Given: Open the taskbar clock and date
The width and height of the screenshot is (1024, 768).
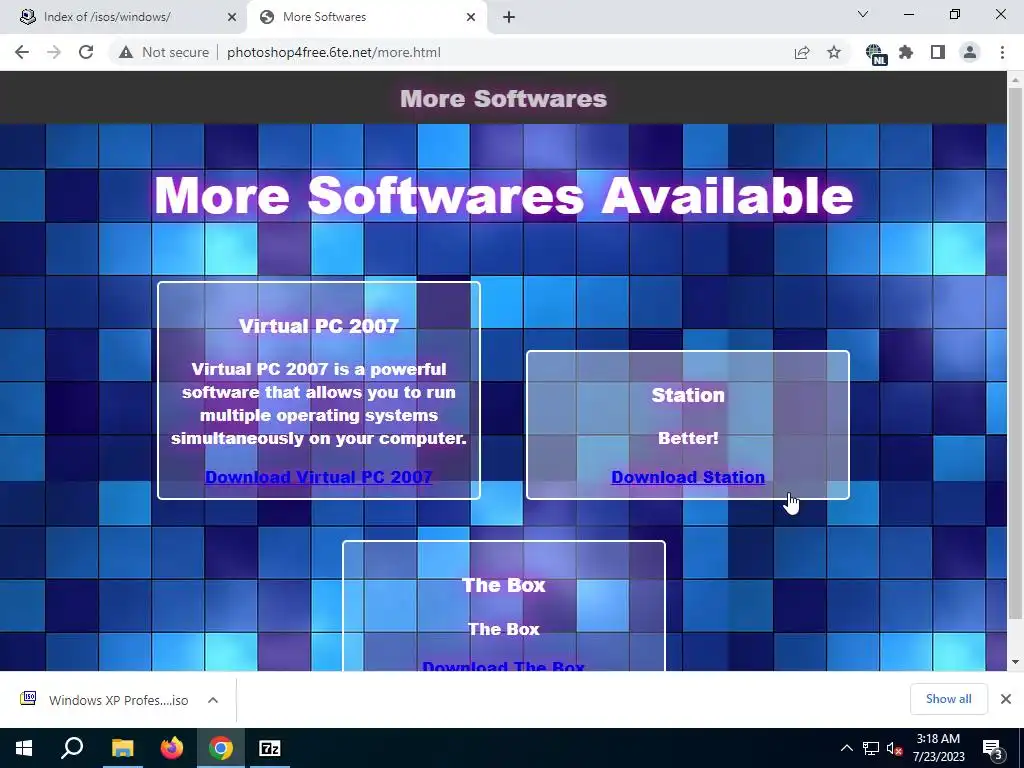Looking at the screenshot, I should [938, 748].
